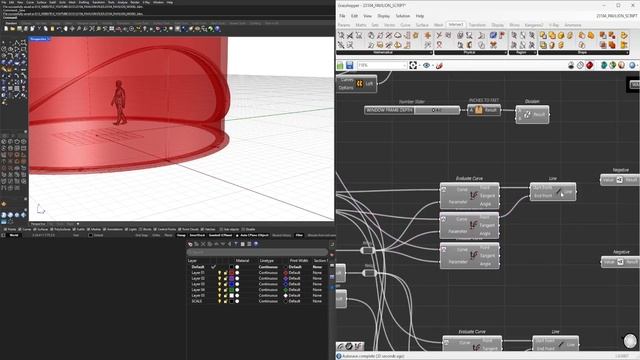Toggle the Curves filter checkbox
Screen dimensions: 640x360
[x=20, y=229]
